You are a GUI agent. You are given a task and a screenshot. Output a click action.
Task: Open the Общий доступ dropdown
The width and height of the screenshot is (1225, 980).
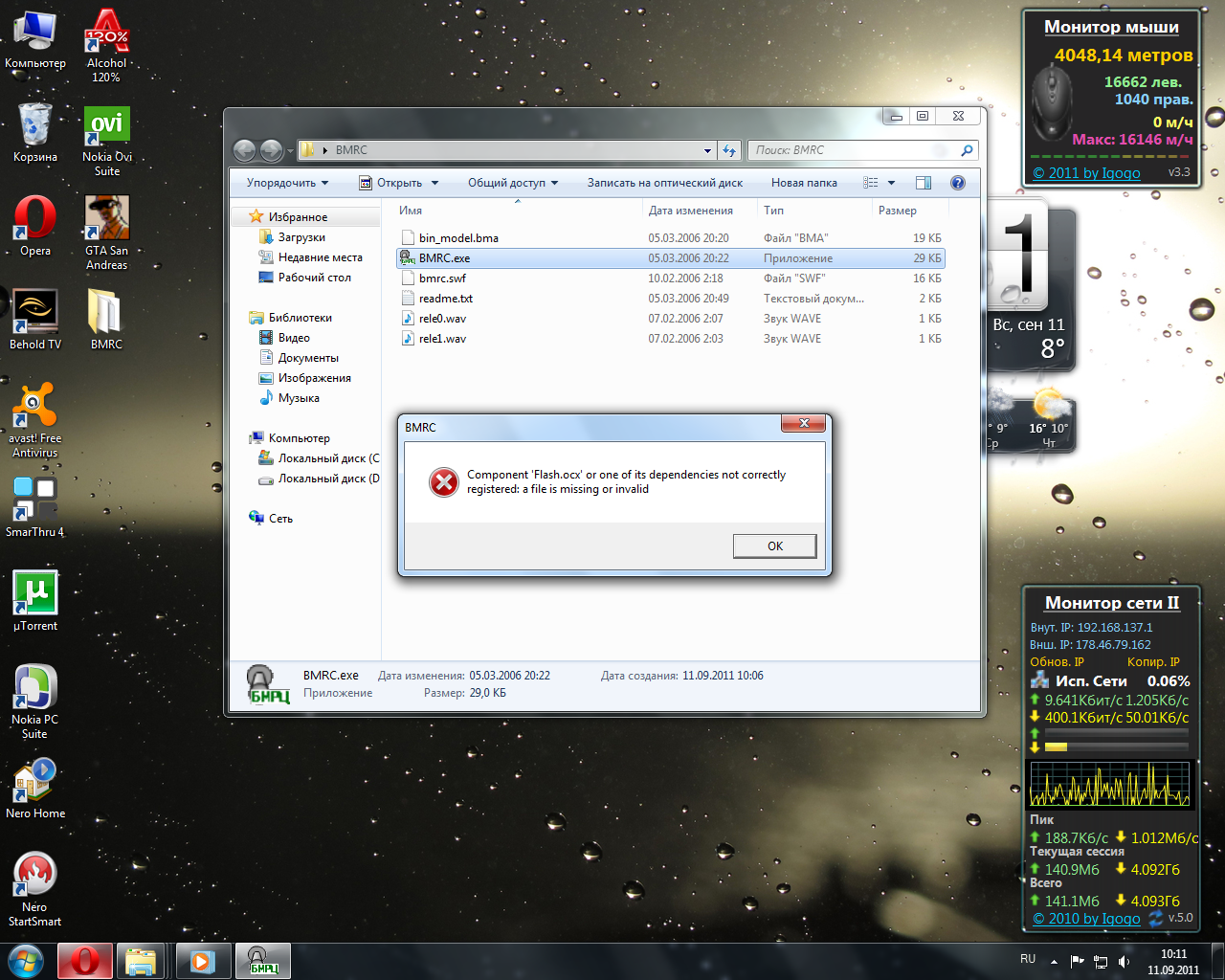[512, 183]
